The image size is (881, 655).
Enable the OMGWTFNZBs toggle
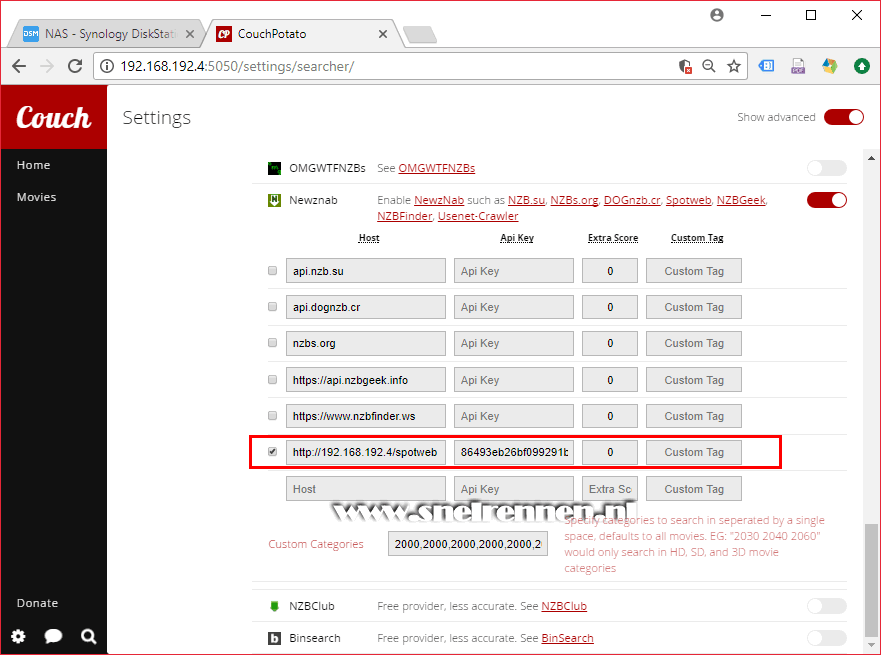(x=826, y=168)
